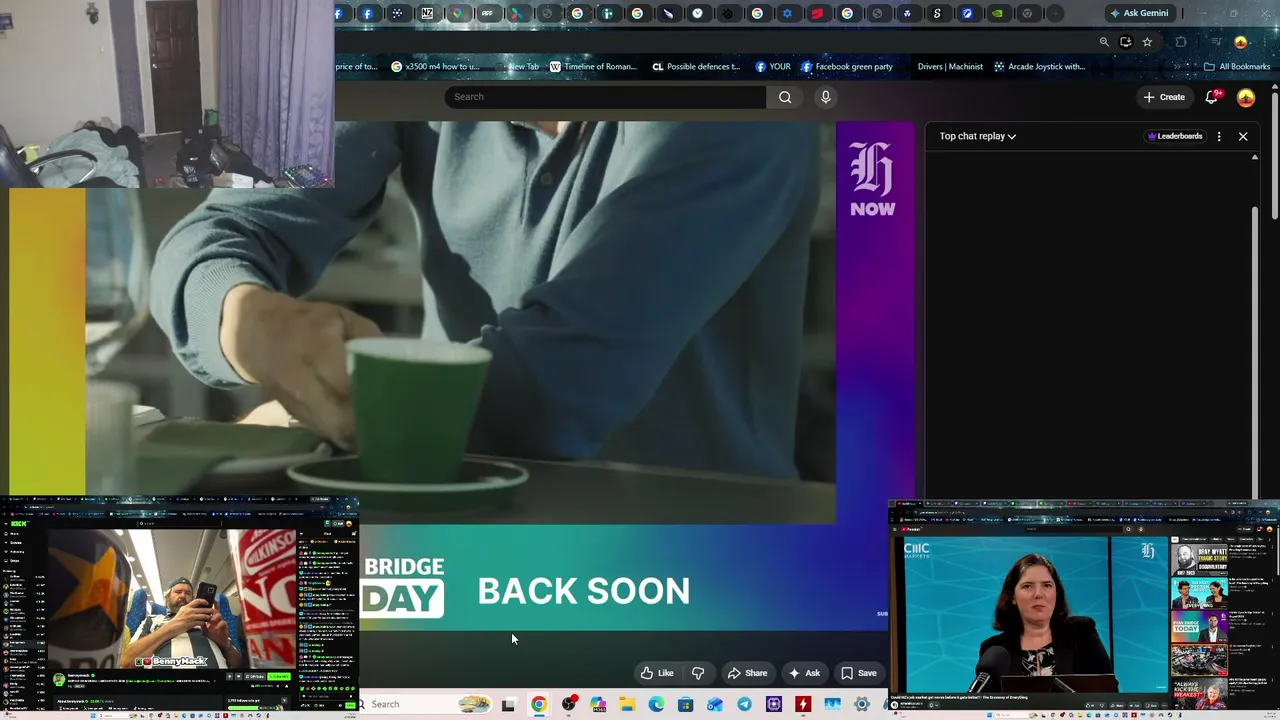Viewport: 1280px width, 720px height.
Task: Open the x3500 m4 how to bookmark
Action: tap(436, 67)
